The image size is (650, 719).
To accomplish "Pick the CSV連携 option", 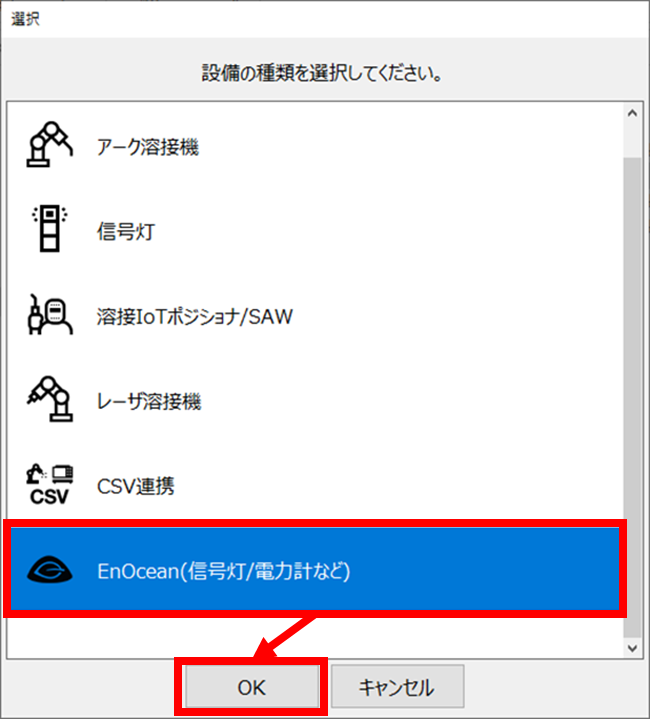I will [x=315, y=485].
